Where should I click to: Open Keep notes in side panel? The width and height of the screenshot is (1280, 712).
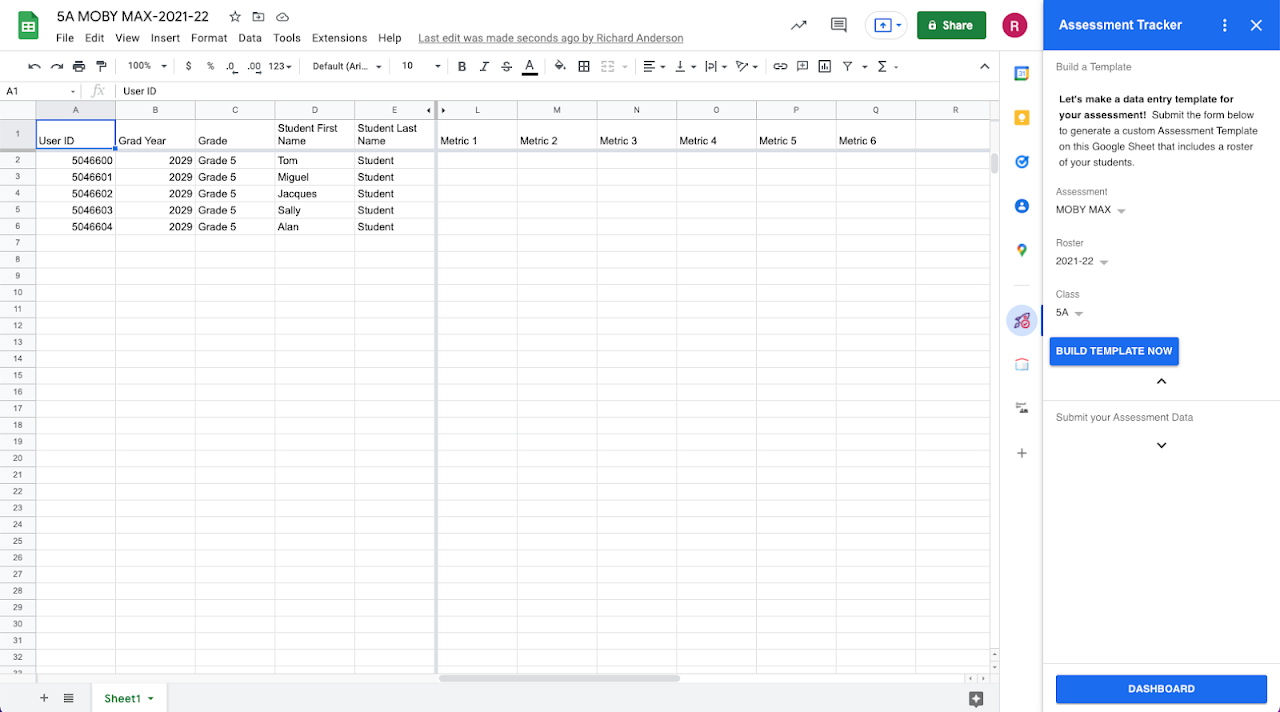pos(1022,117)
